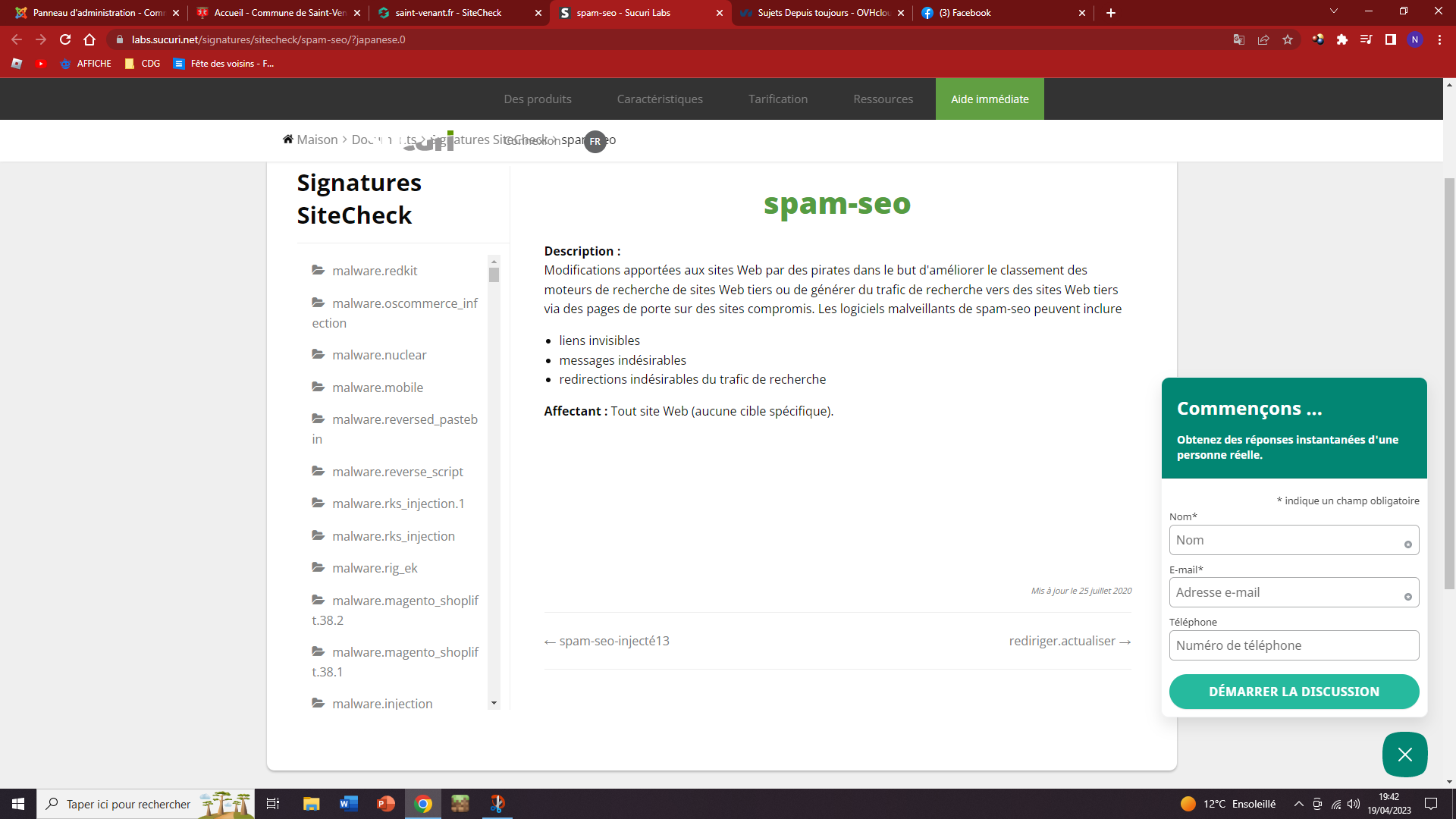Open the Tarification menu item
Screen dimensions: 1456x819
777,99
